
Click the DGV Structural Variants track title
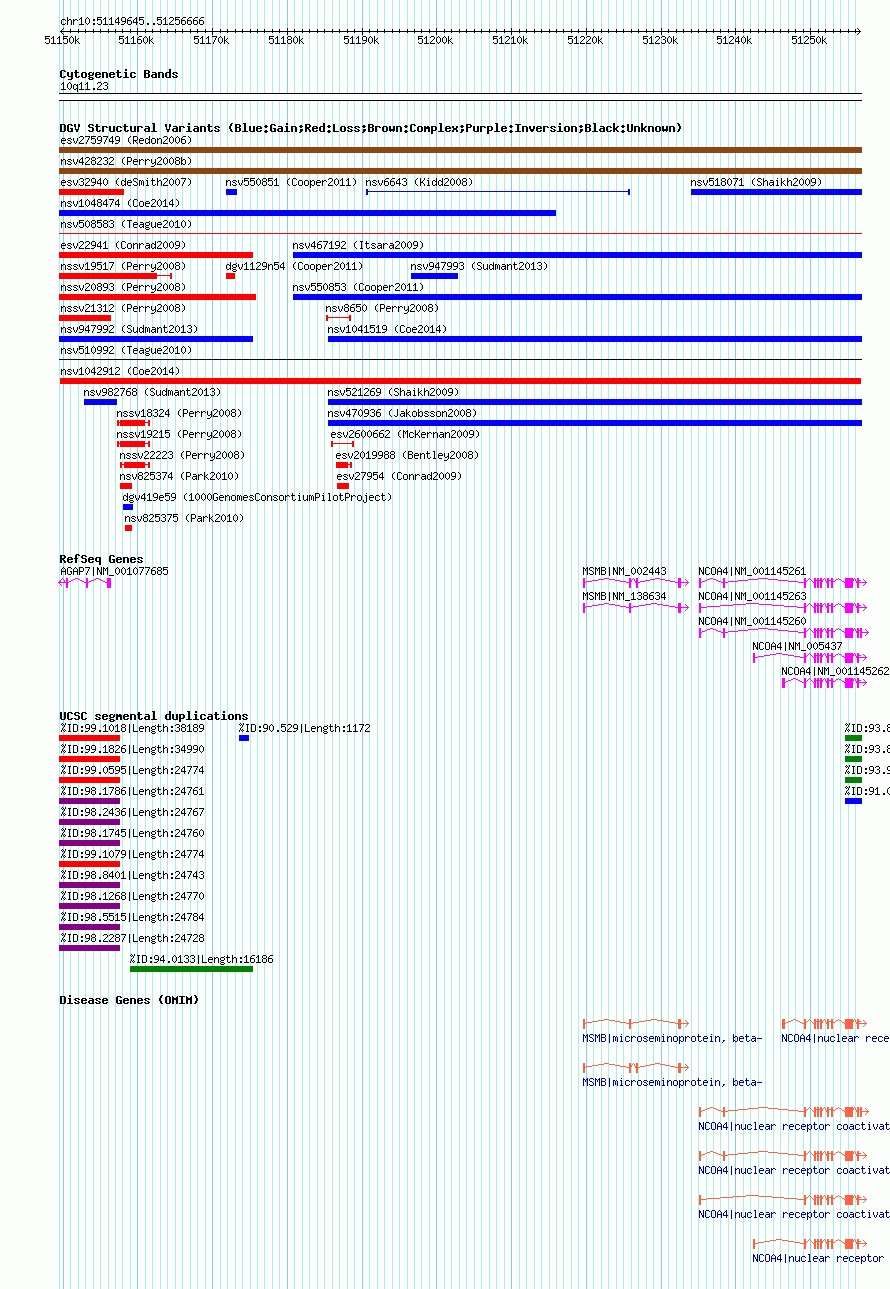click(370, 128)
